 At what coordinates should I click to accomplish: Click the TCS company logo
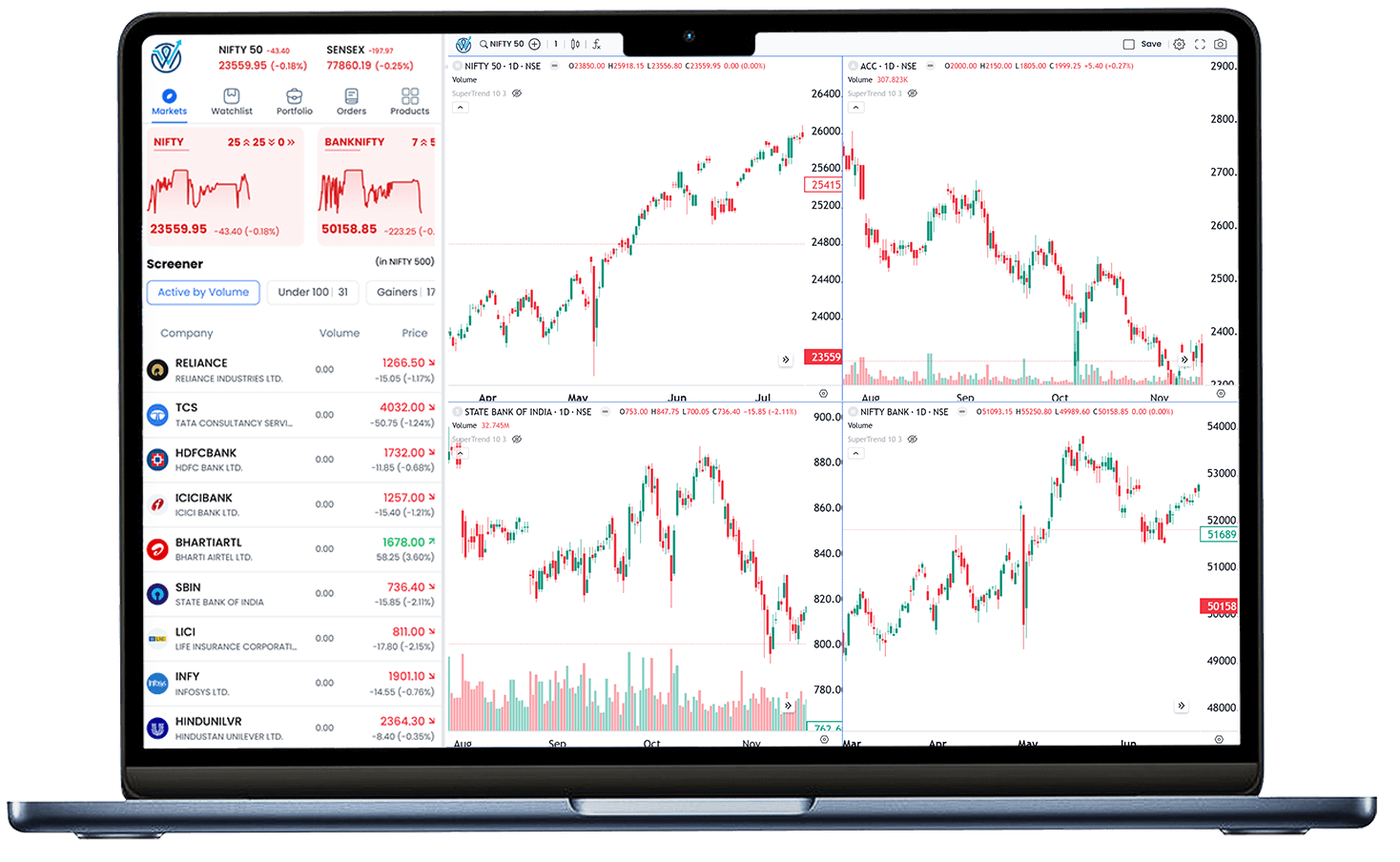[x=157, y=415]
